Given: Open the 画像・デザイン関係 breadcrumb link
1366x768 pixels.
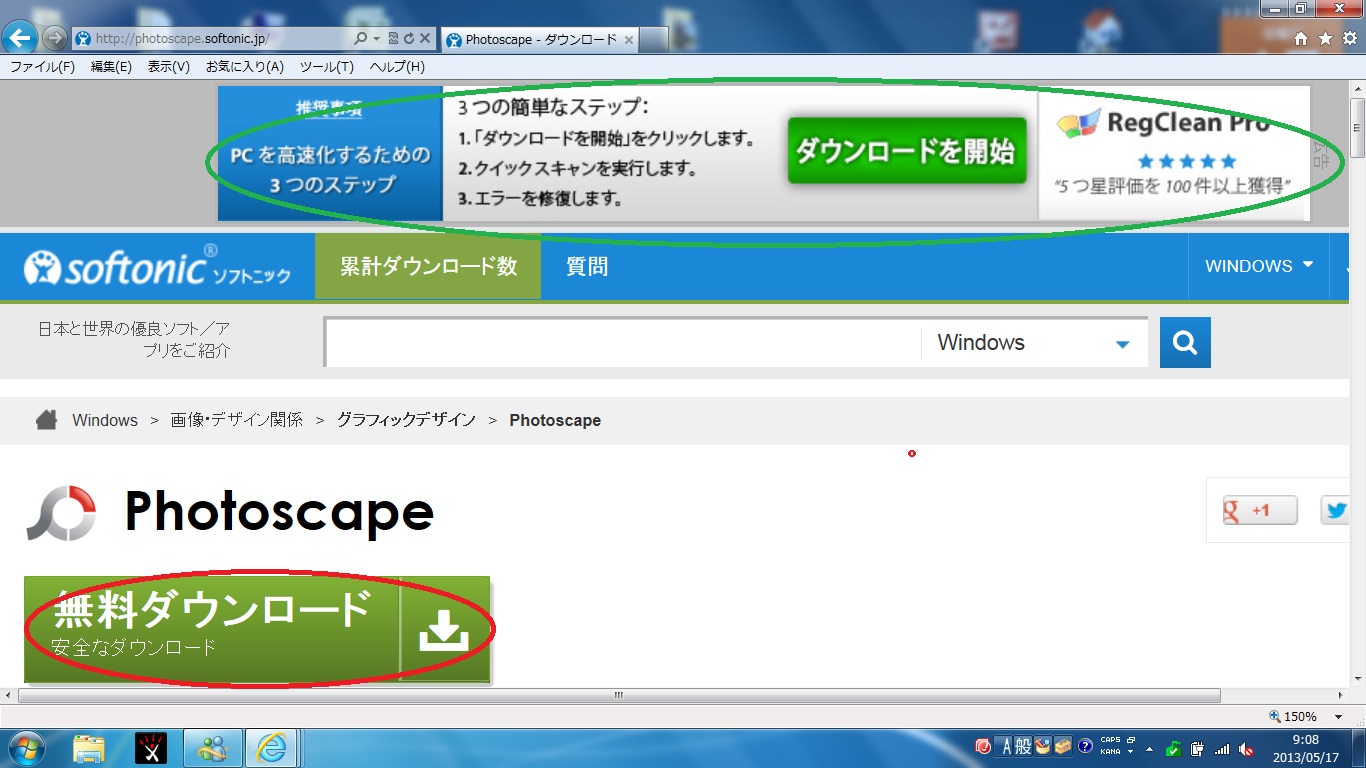Looking at the screenshot, I should point(237,421).
